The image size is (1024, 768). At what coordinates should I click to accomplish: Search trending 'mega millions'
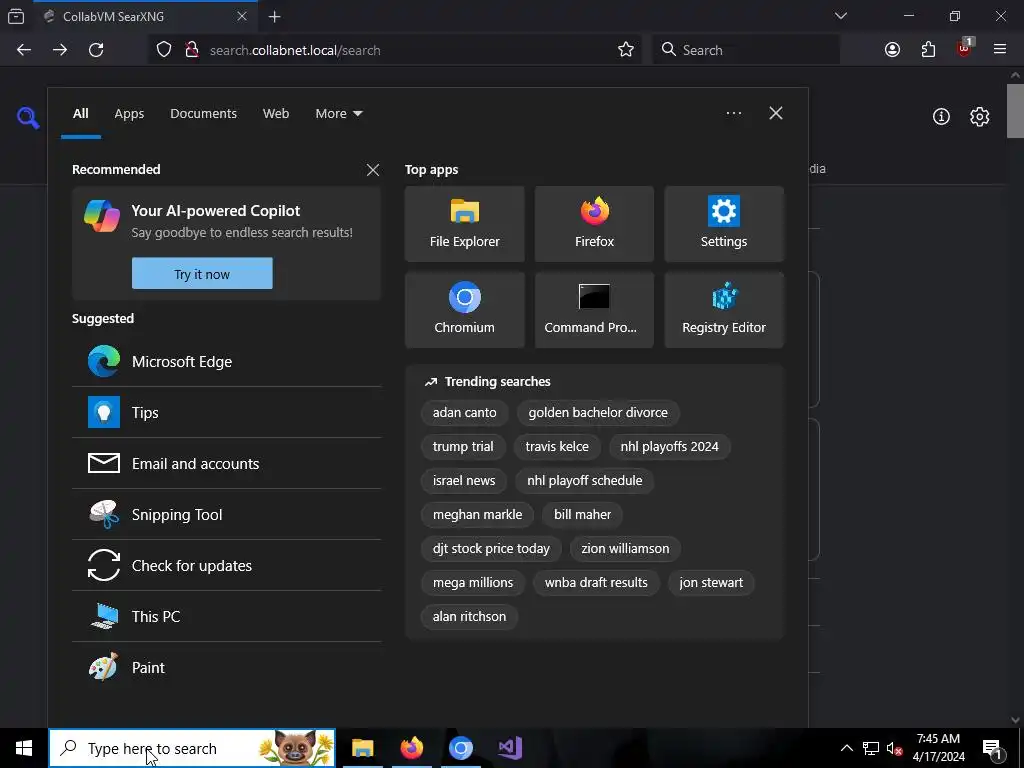[x=473, y=583]
